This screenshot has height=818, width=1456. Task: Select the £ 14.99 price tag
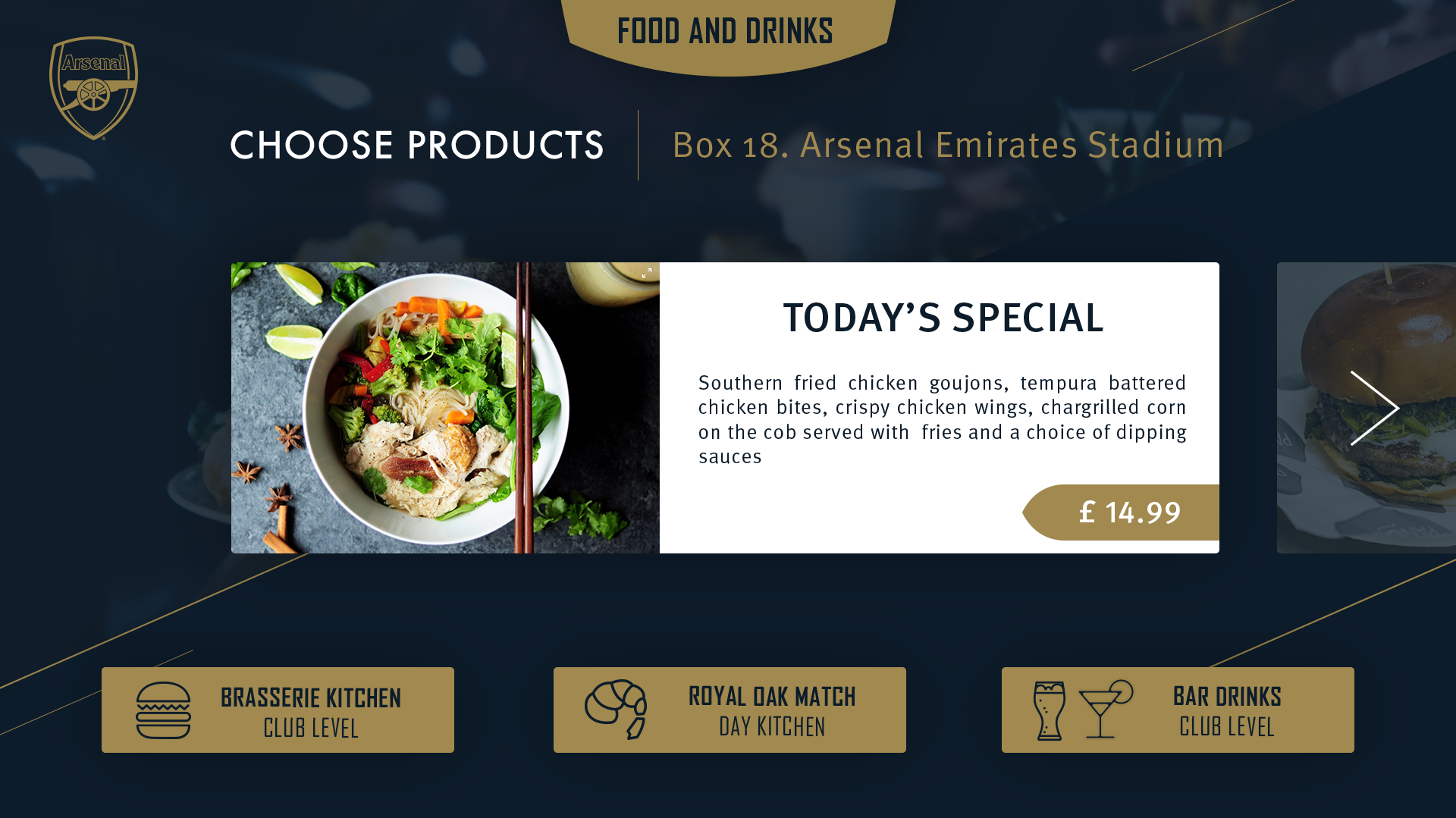pos(1121,512)
